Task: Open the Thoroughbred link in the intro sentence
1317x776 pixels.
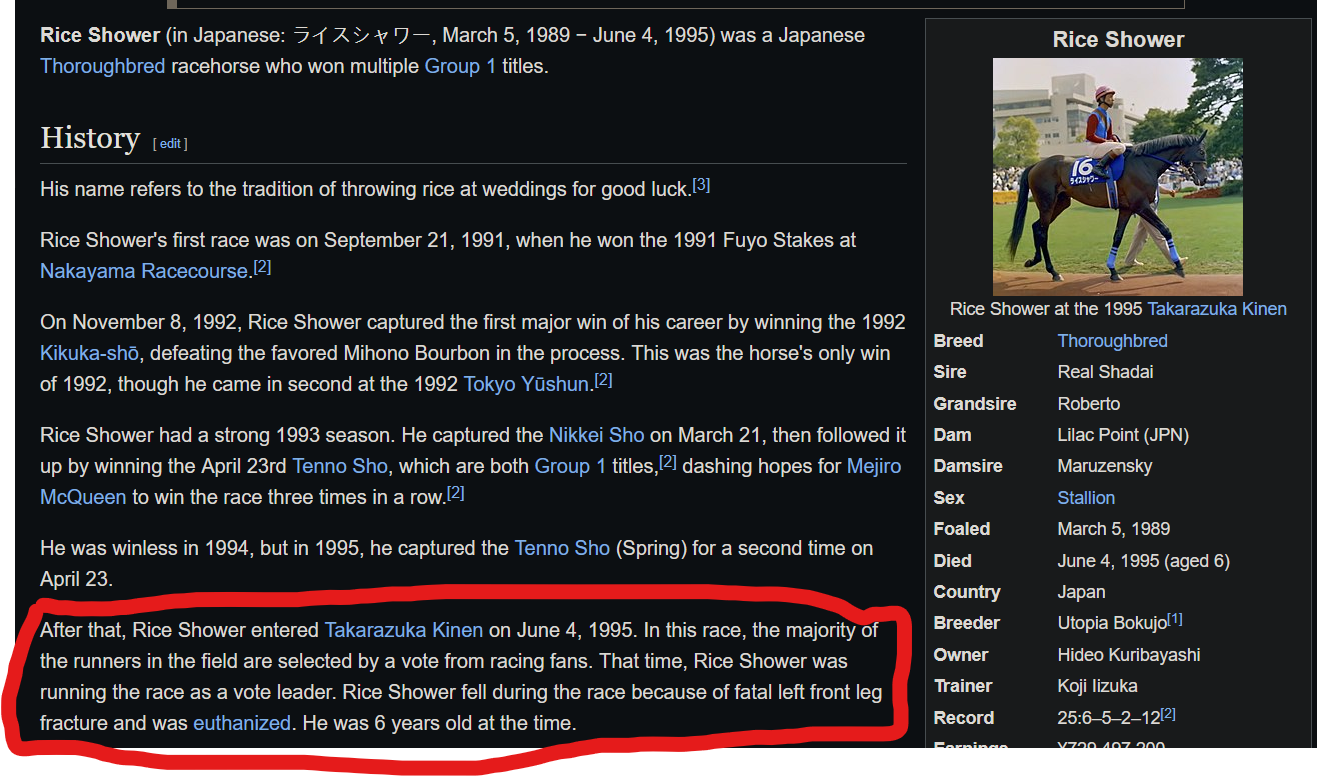Action: (x=102, y=67)
